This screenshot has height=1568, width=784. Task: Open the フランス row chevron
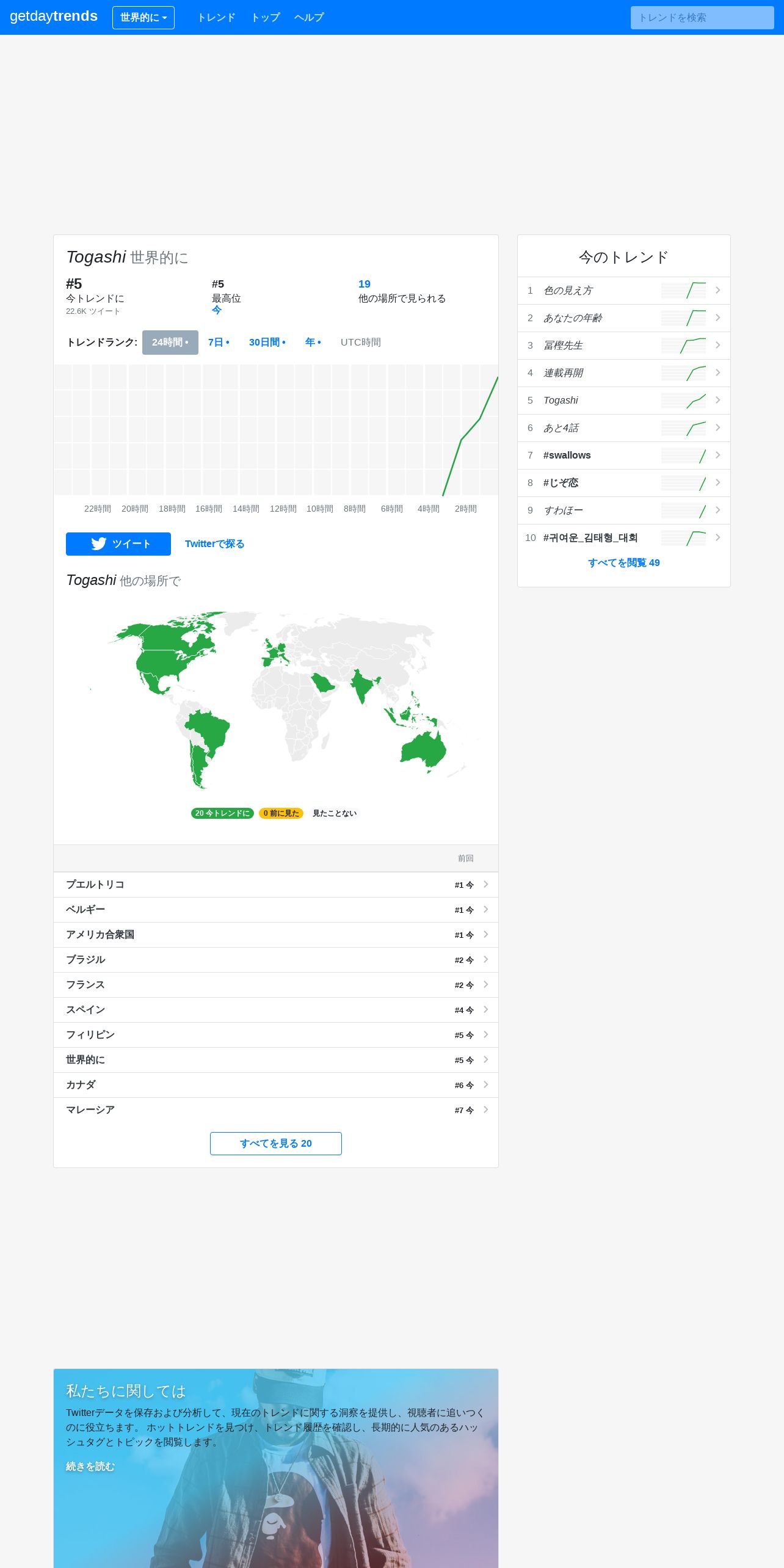point(486,985)
